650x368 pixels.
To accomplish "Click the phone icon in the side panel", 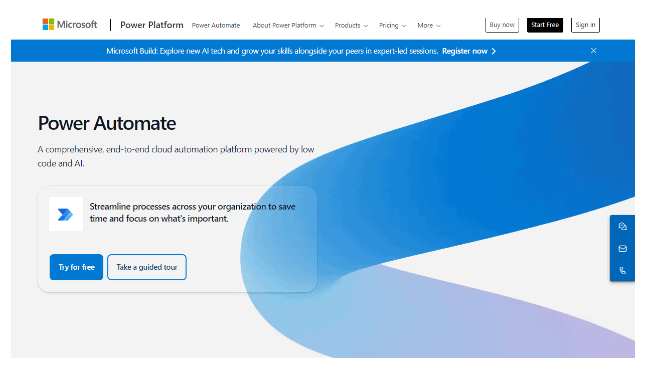I will 622,271.
